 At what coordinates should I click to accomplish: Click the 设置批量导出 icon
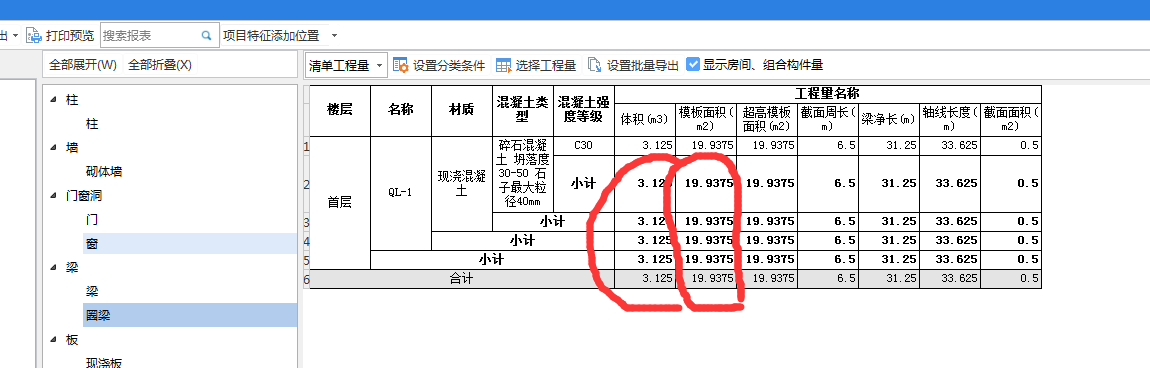coord(595,65)
